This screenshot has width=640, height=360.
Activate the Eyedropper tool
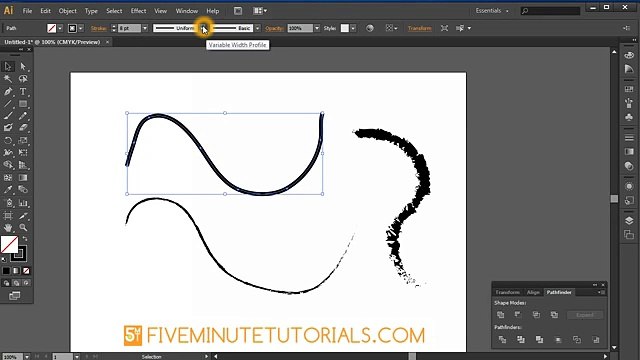coord(8,190)
